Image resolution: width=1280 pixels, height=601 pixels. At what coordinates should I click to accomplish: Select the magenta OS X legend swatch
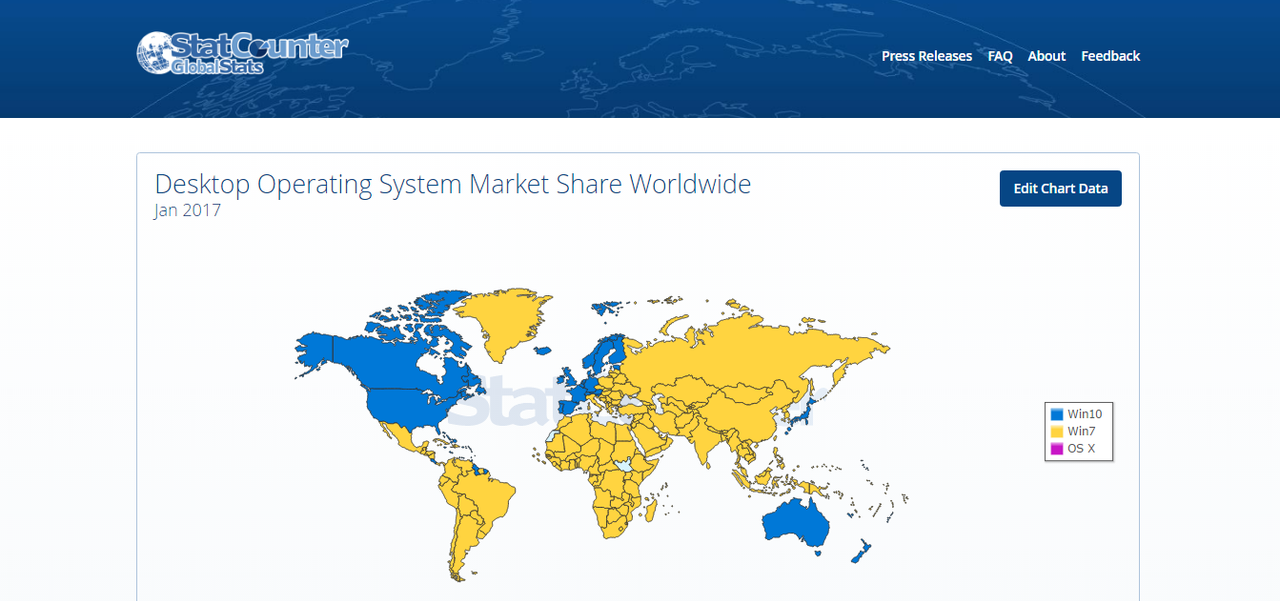coord(1056,449)
